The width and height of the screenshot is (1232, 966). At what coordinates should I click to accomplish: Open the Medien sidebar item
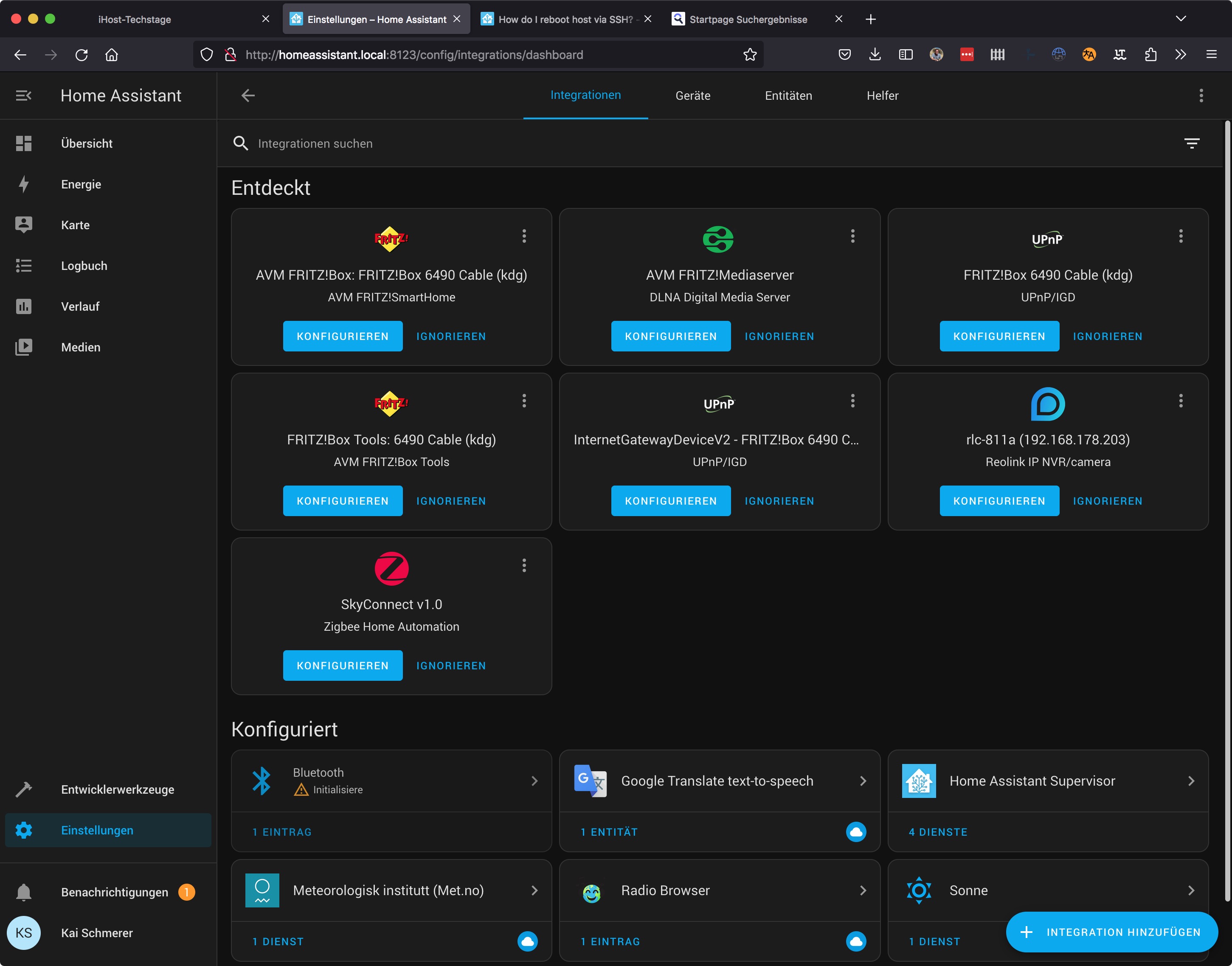click(x=80, y=347)
